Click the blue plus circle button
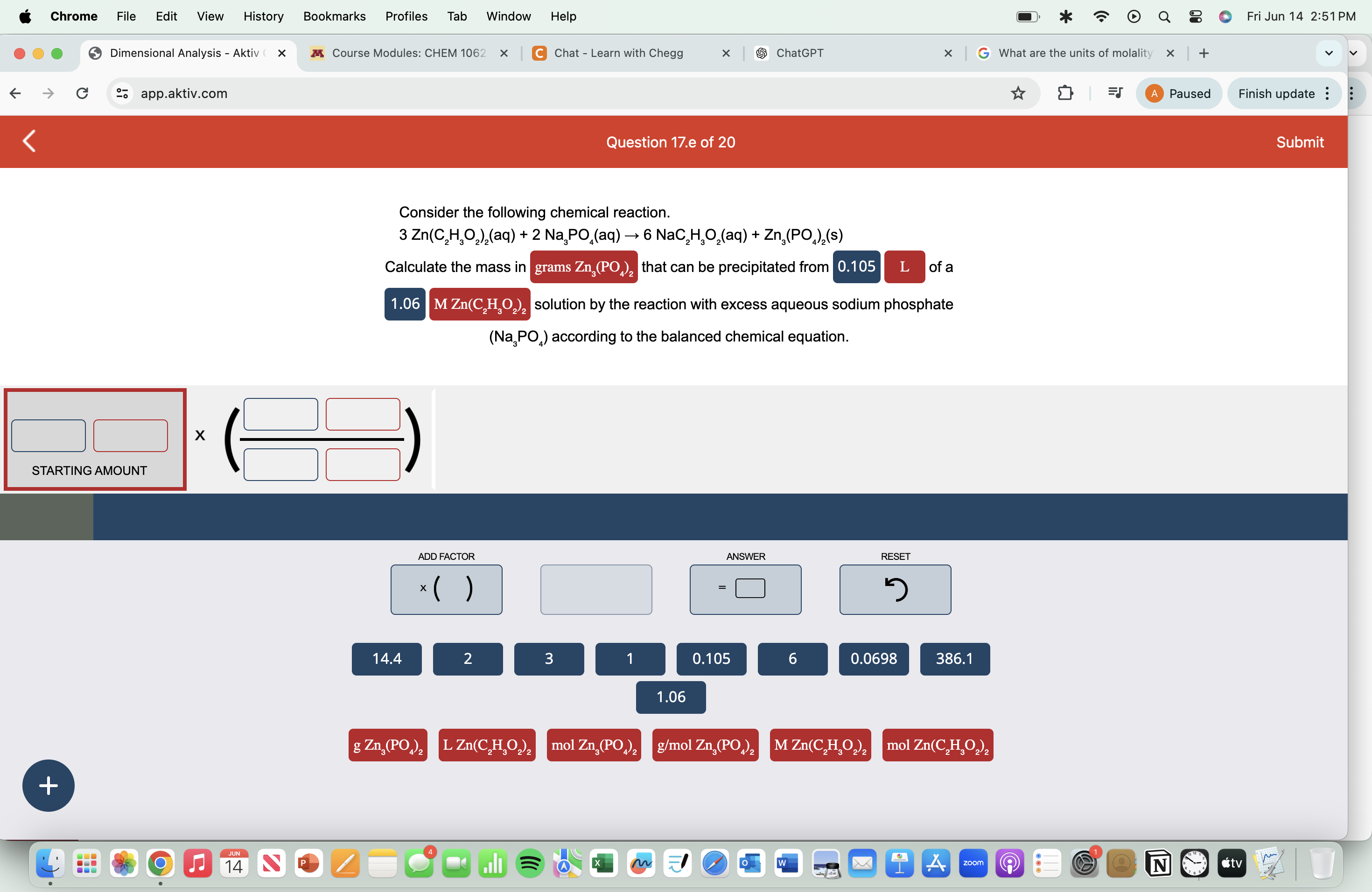Screen dimensions: 1372x892 [x=49, y=785]
